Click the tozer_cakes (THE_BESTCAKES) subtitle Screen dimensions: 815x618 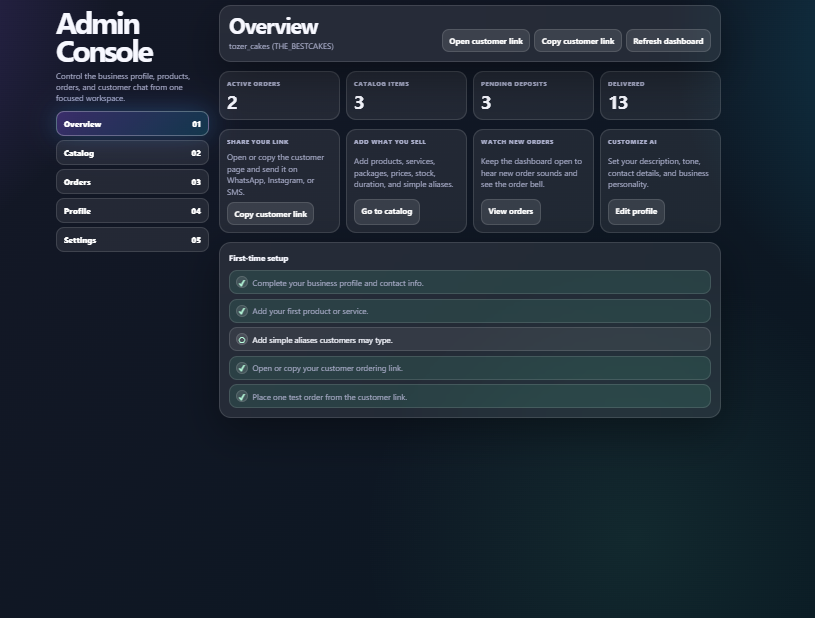point(281,46)
